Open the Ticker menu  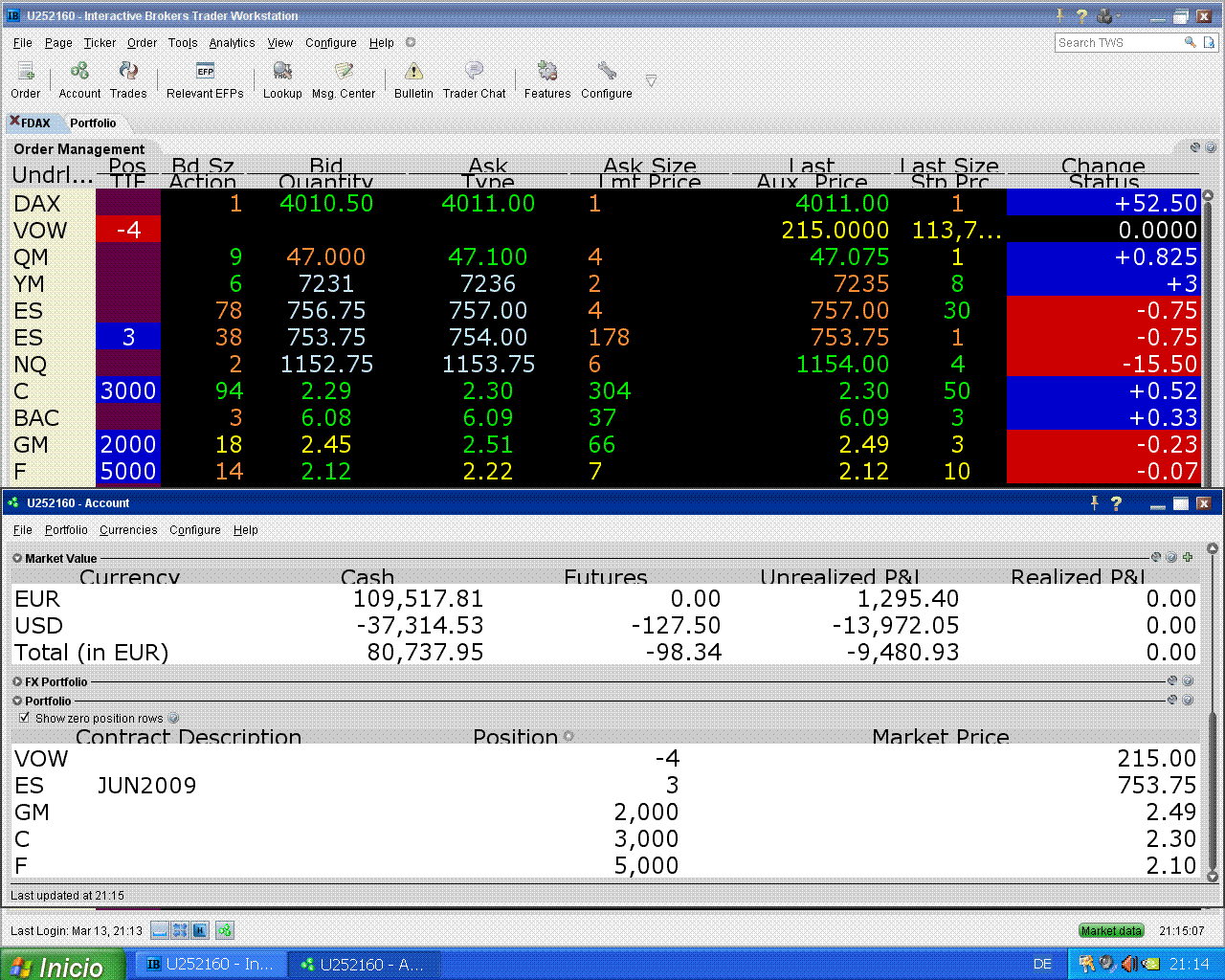point(100,42)
